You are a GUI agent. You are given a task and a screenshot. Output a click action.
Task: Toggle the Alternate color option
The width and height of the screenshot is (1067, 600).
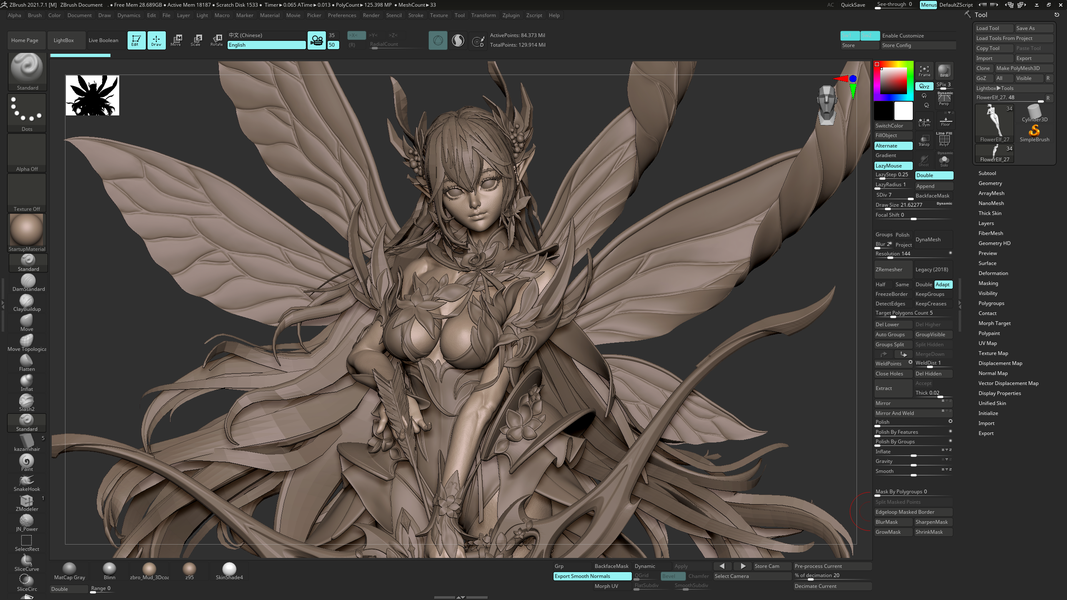[893, 146]
